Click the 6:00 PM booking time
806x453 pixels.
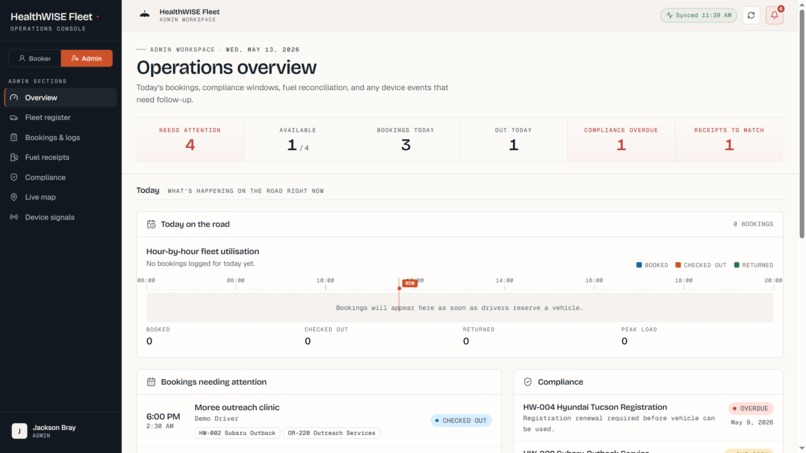(x=163, y=416)
